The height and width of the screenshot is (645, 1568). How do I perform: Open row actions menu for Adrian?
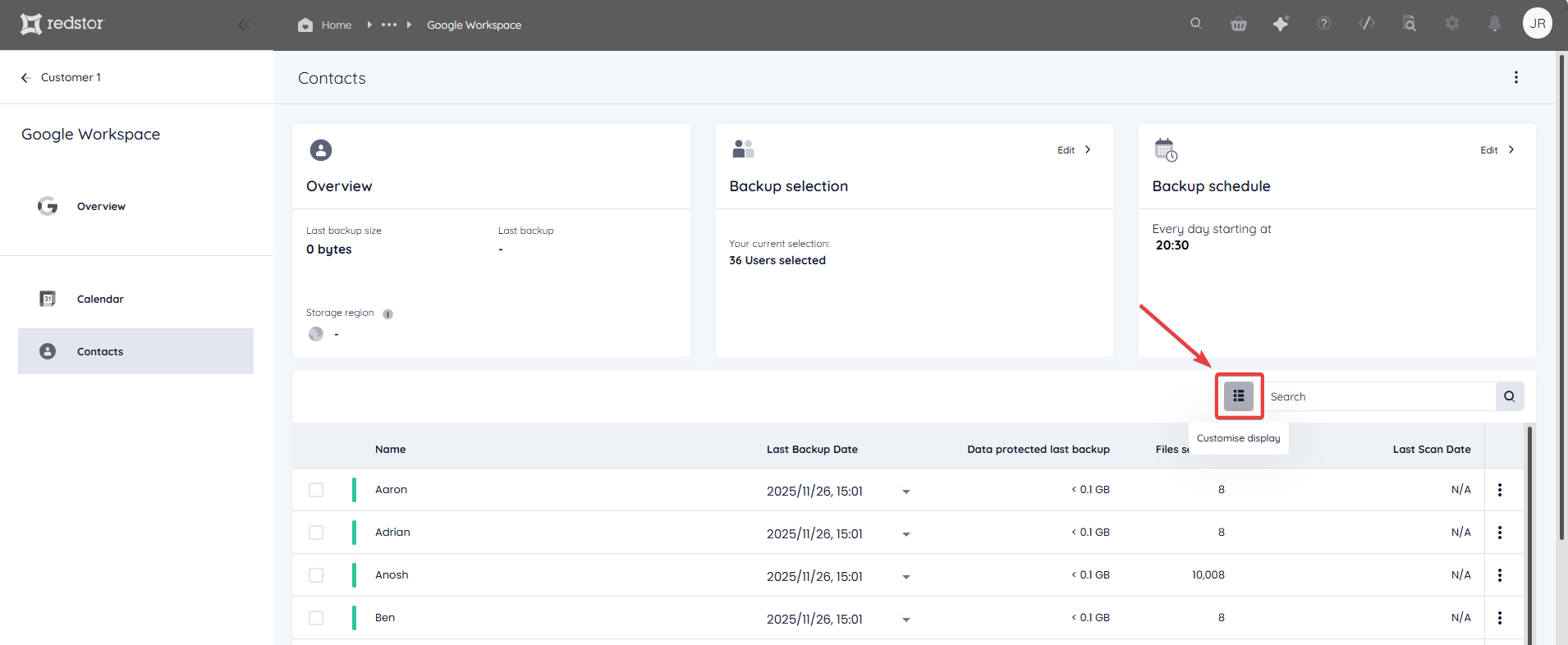click(1500, 533)
